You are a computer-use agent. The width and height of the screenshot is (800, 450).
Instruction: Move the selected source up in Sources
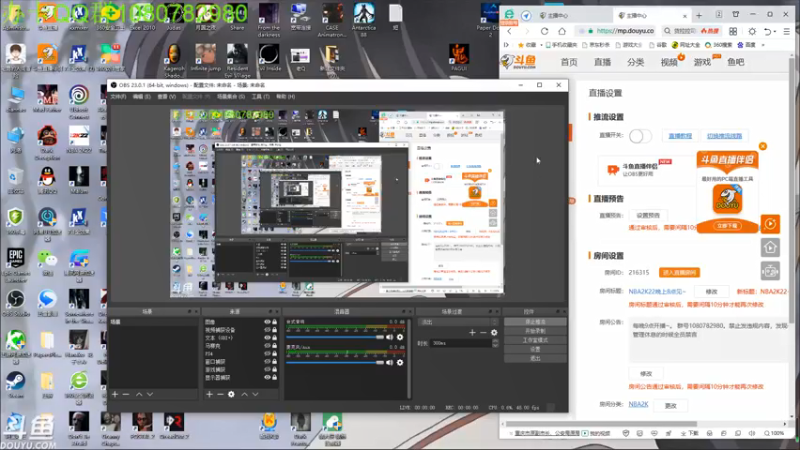(244, 394)
